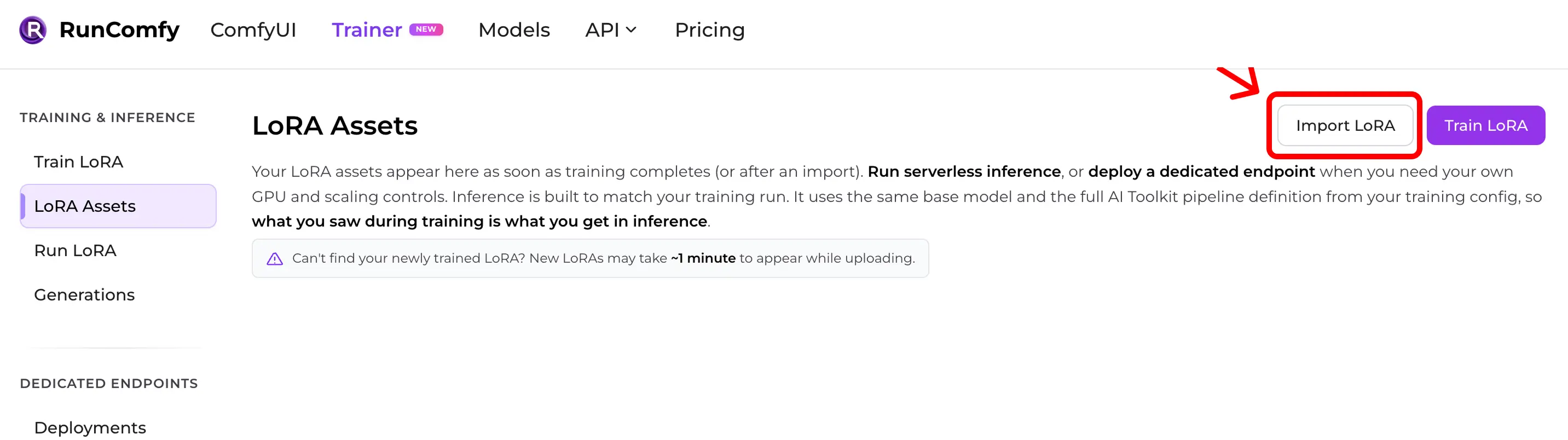This screenshot has height=440, width=1568.
Task: Open Deployments under Dedicated Endpoints
Action: pyautogui.click(x=89, y=427)
